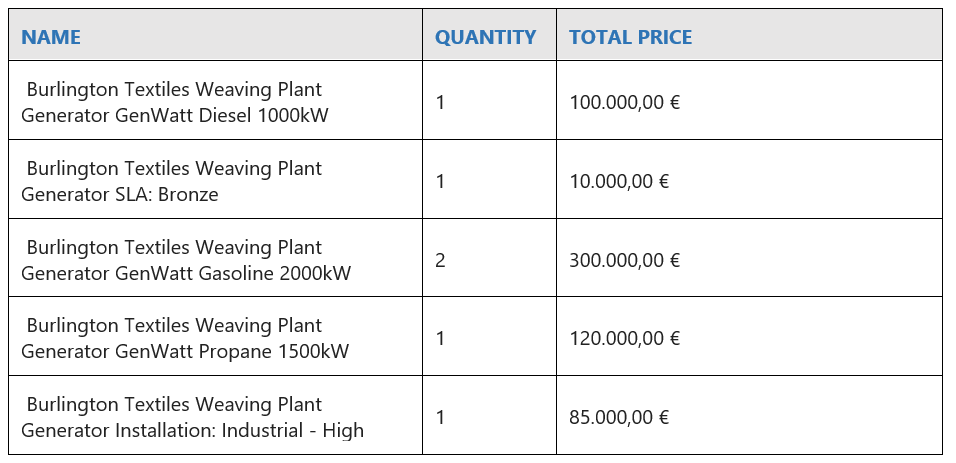Image resolution: width=956 pixels, height=463 pixels.
Task: Click the 85.000,00 € total price
Action: coord(619,417)
